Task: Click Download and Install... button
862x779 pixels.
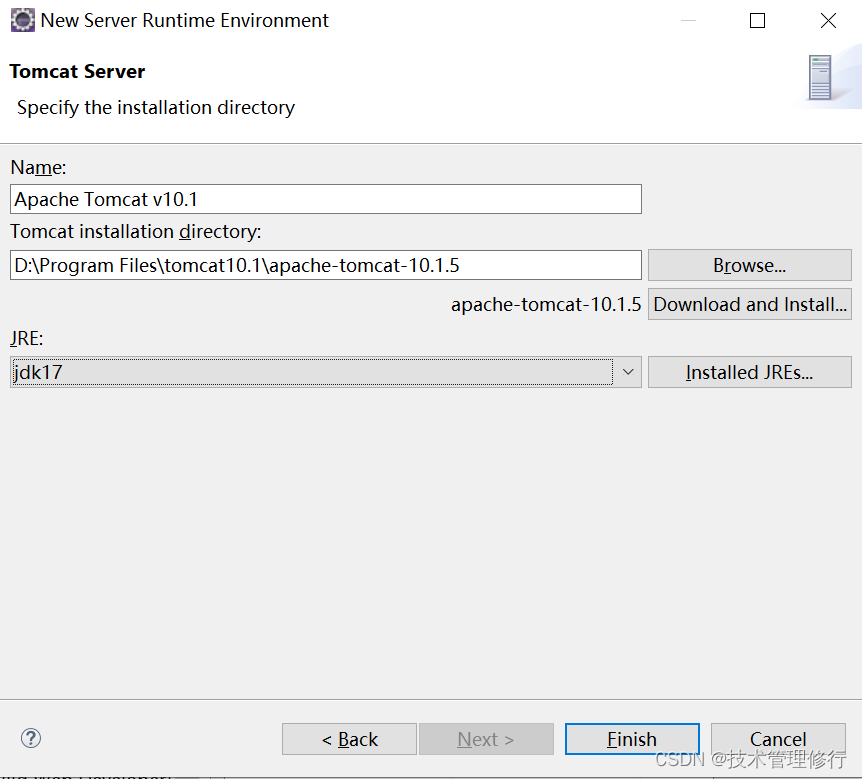Action: [x=749, y=304]
